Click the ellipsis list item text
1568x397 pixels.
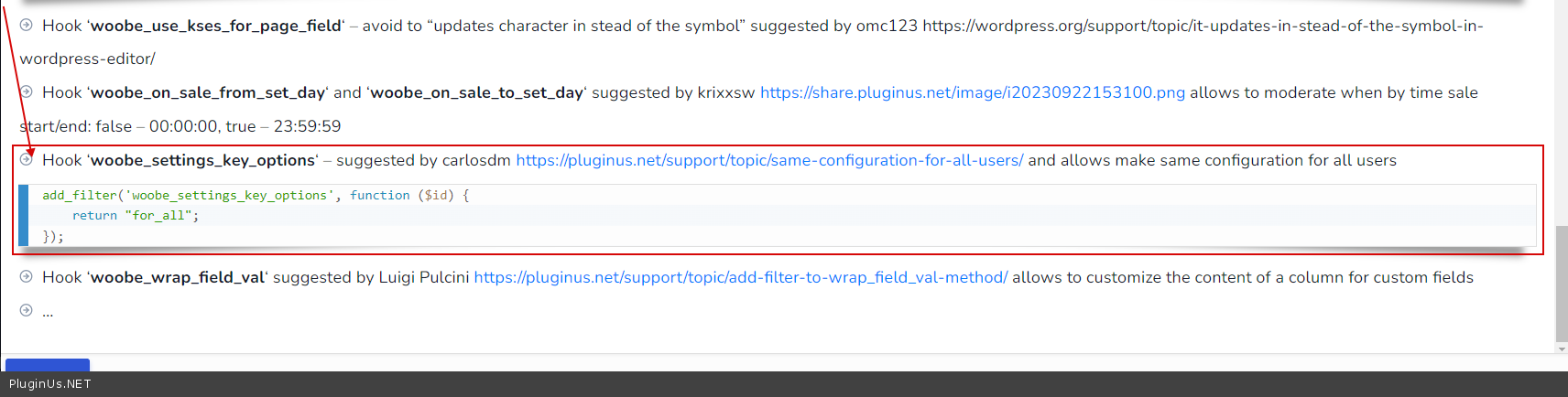(48, 312)
